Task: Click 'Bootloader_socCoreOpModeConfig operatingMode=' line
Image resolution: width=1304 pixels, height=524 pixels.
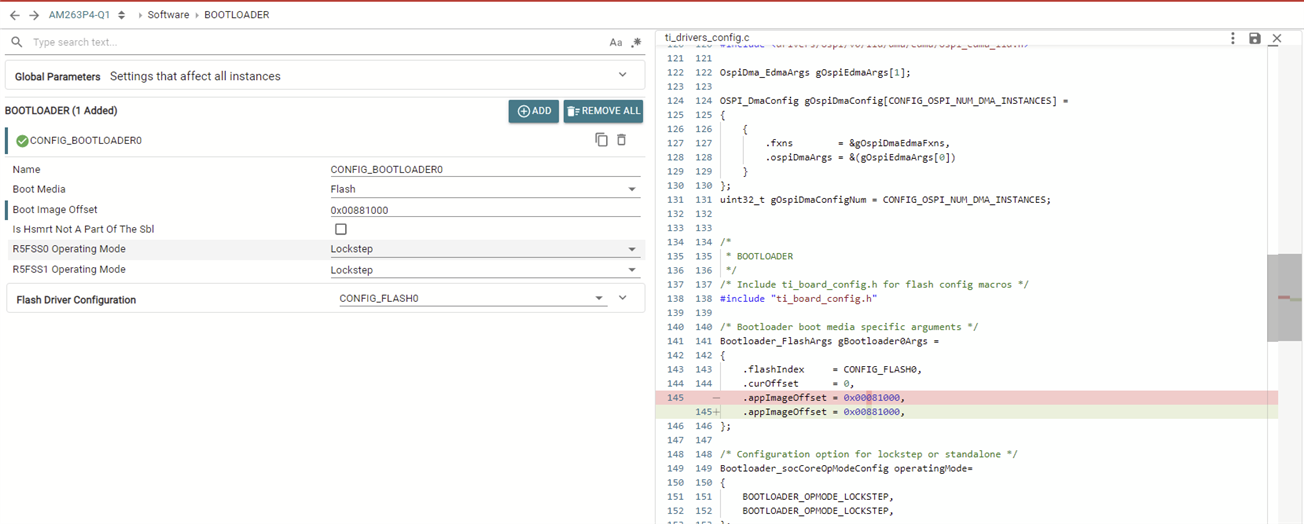Action: (x=846, y=468)
